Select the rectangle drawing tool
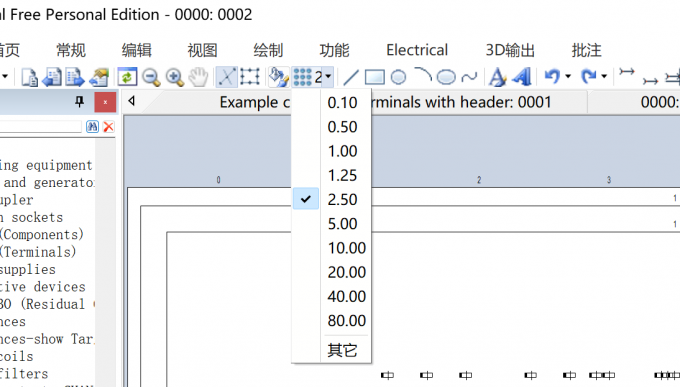The width and height of the screenshot is (680, 387). point(374,78)
